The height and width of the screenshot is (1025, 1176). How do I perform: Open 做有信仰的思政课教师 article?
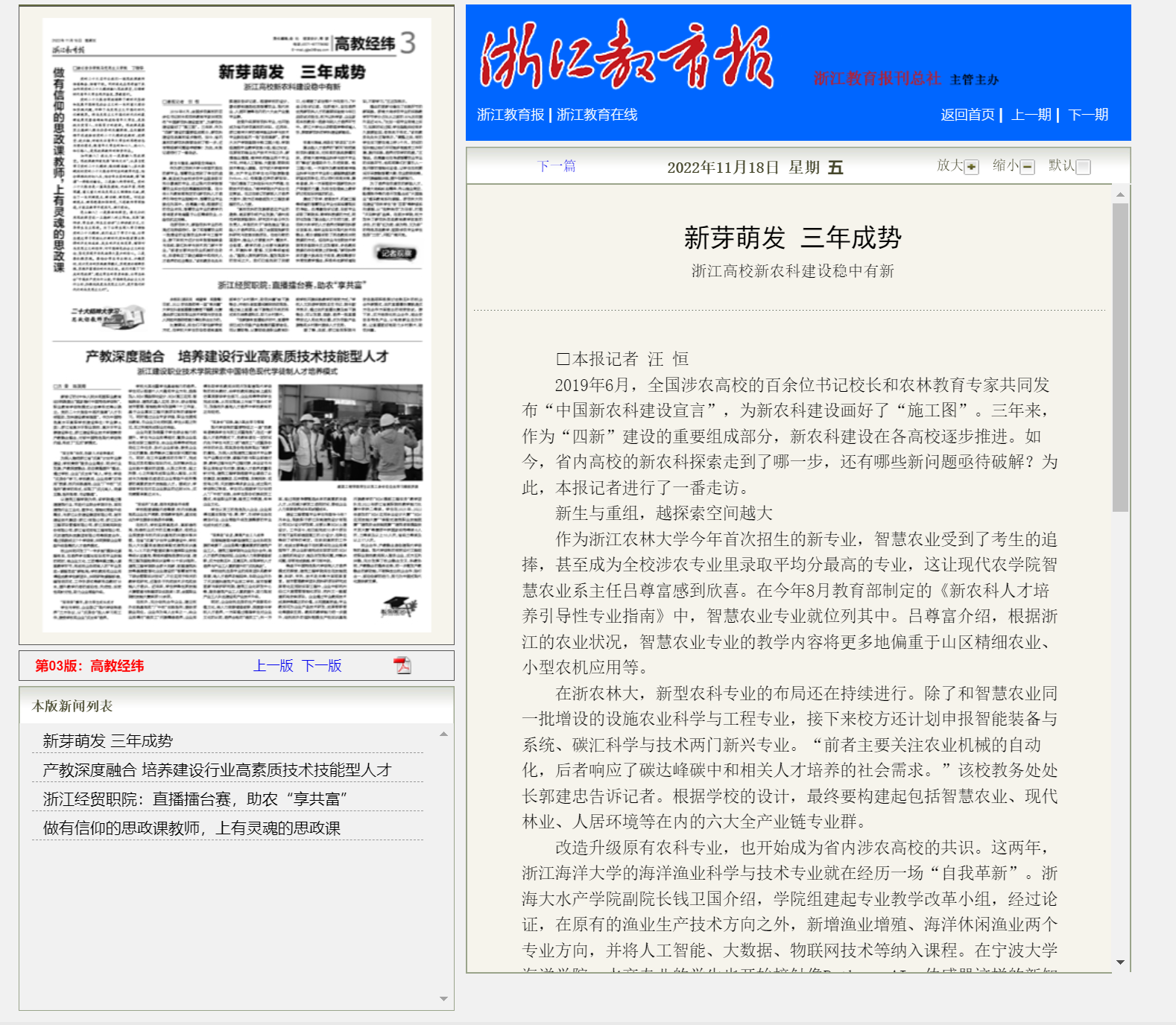tap(192, 828)
